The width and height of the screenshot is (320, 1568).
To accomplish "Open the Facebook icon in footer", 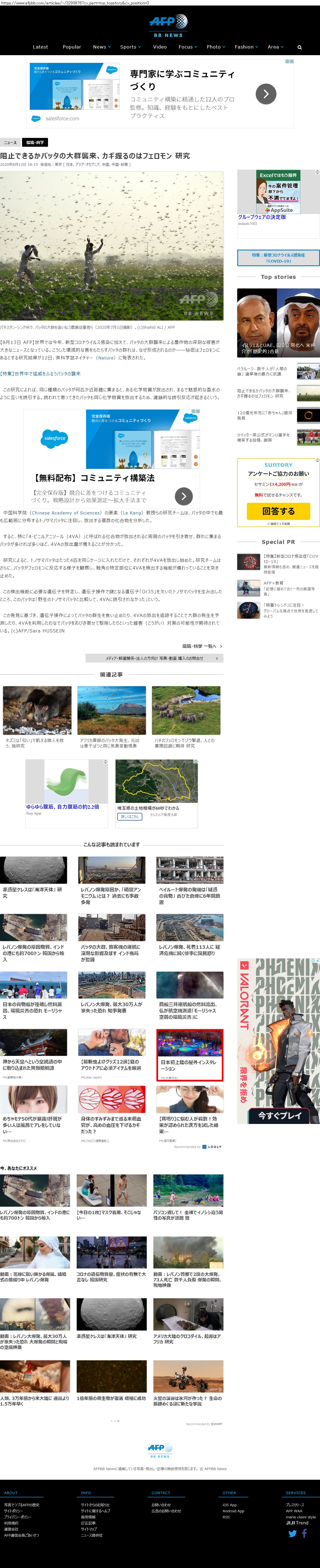I will 305,1533.
